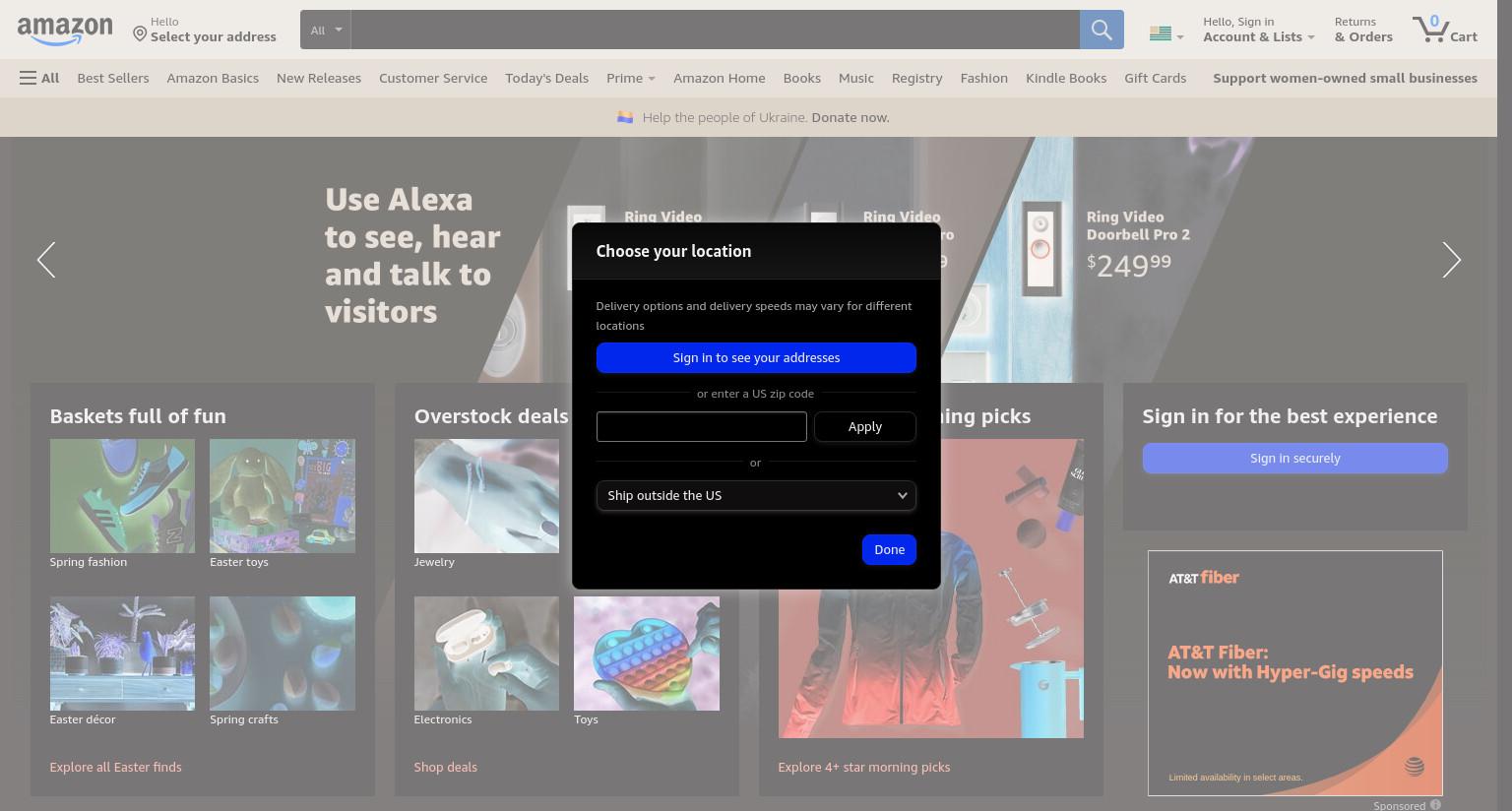Screen dimensions: 1512x811
Task: Open the flag language selector
Action: (x=1166, y=33)
